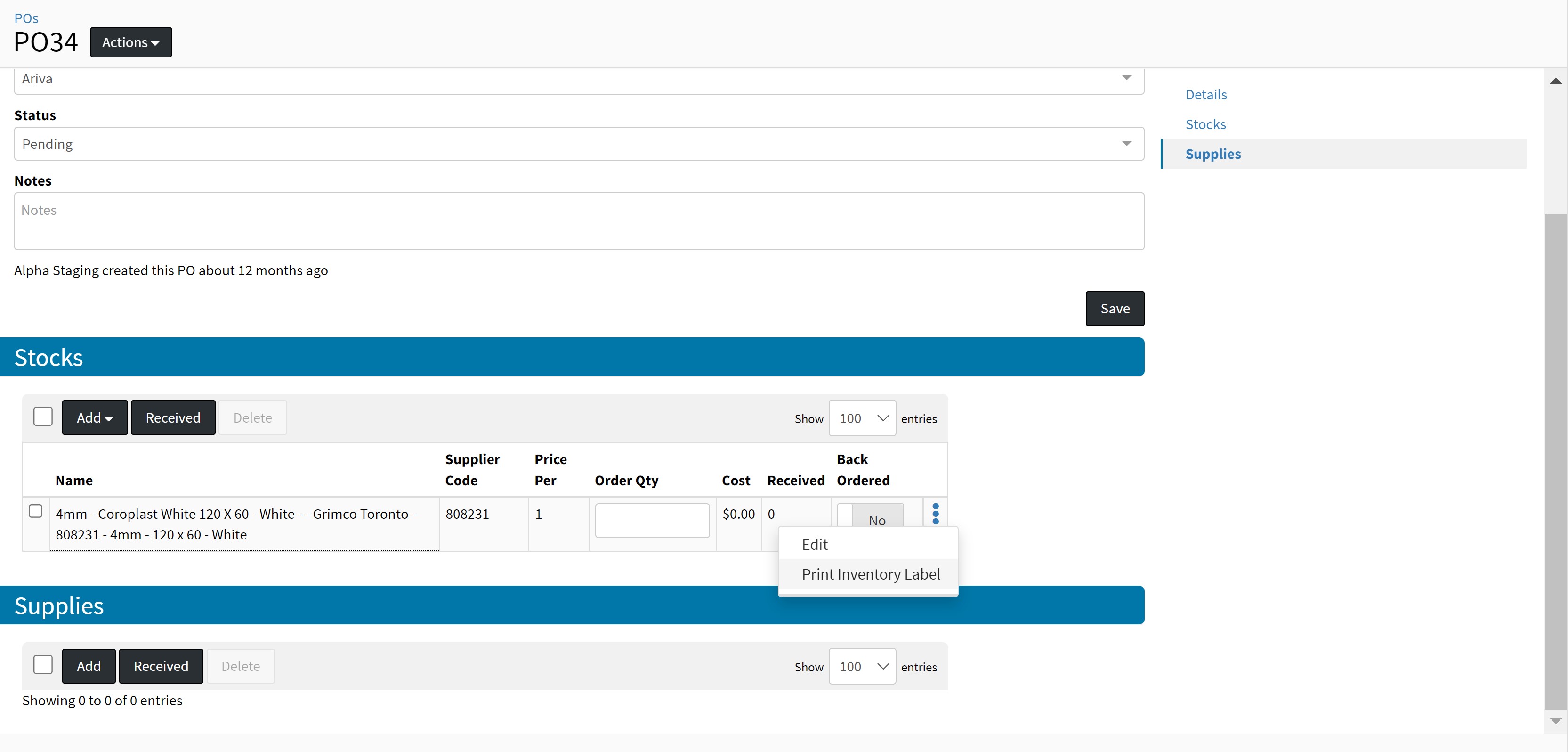Click the three-dot row options icon

pos(935,513)
